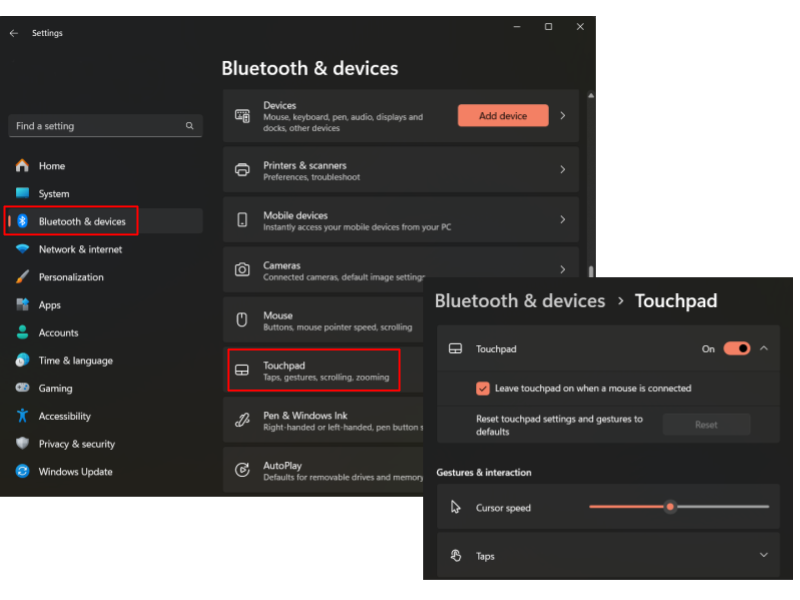800x600 pixels.
Task: Click the search magnifier icon
Action: point(190,126)
